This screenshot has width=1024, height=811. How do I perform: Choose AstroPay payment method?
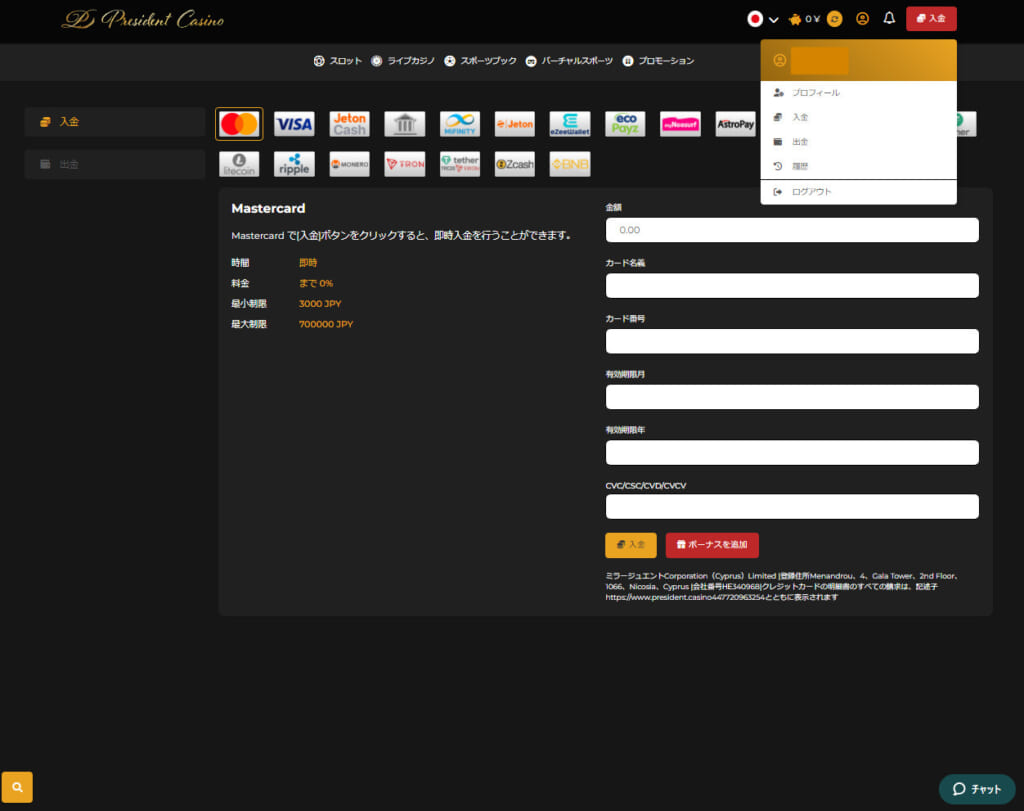(735, 124)
